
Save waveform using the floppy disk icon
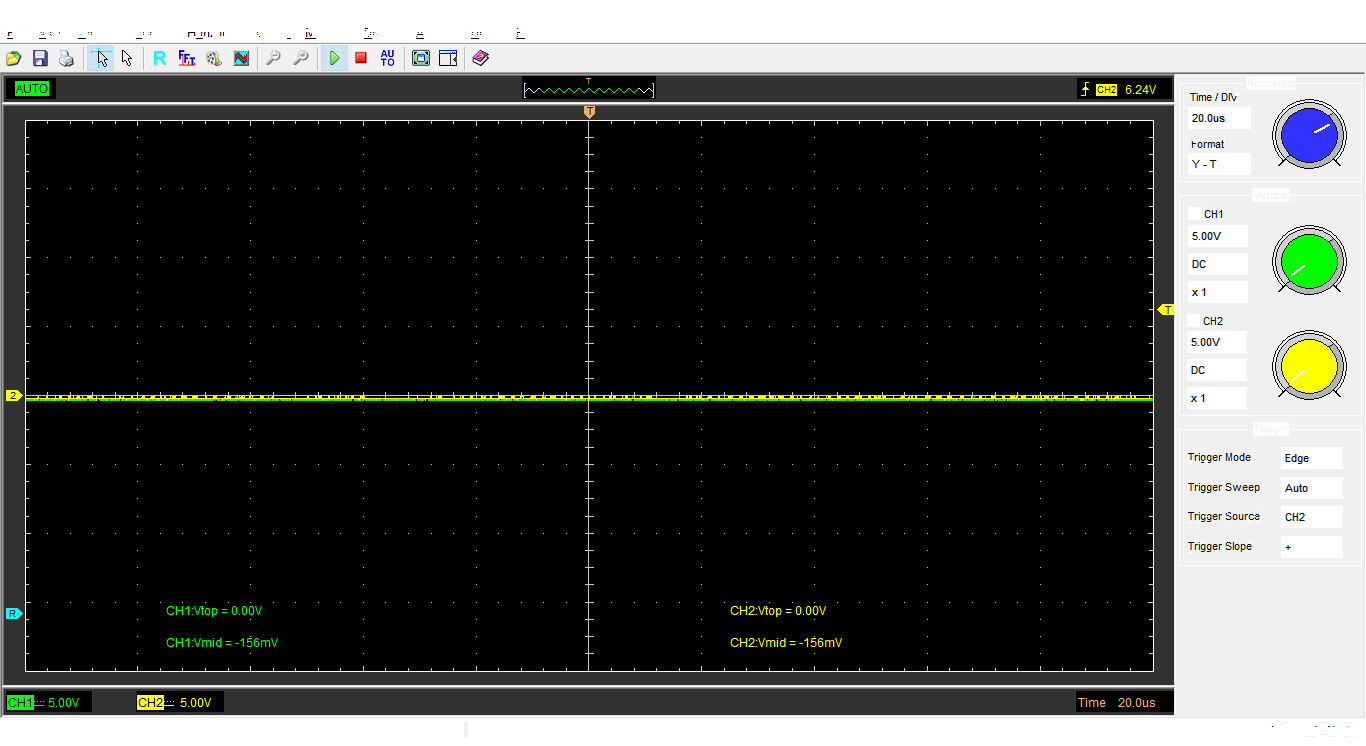tap(40, 59)
